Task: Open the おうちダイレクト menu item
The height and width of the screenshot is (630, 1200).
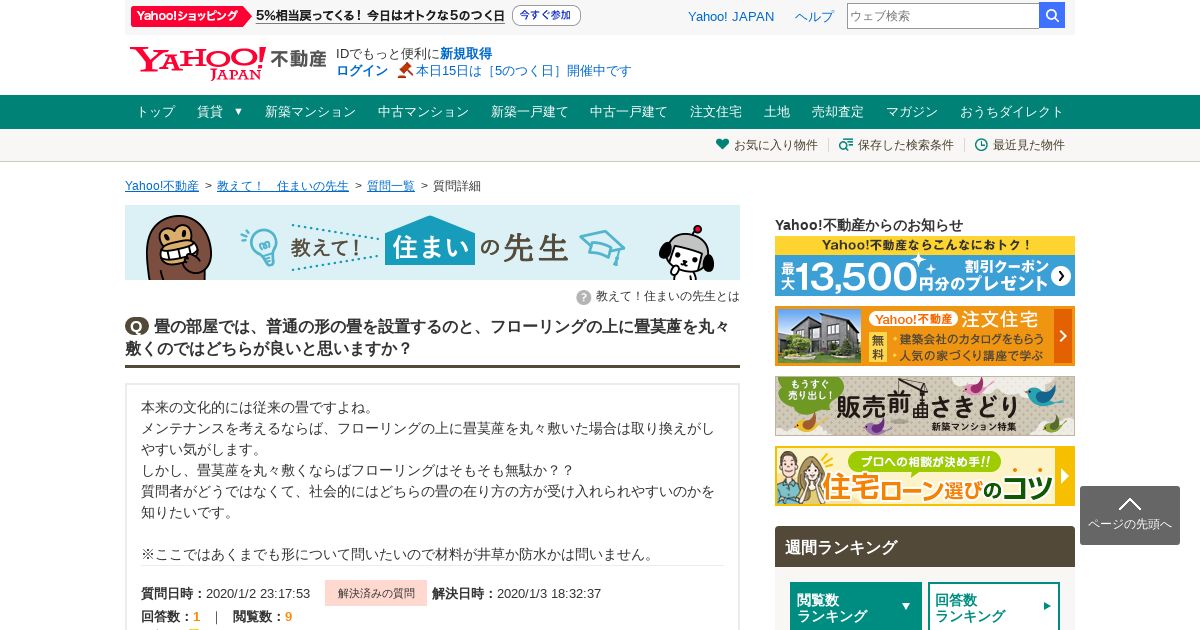Action: click(1012, 112)
